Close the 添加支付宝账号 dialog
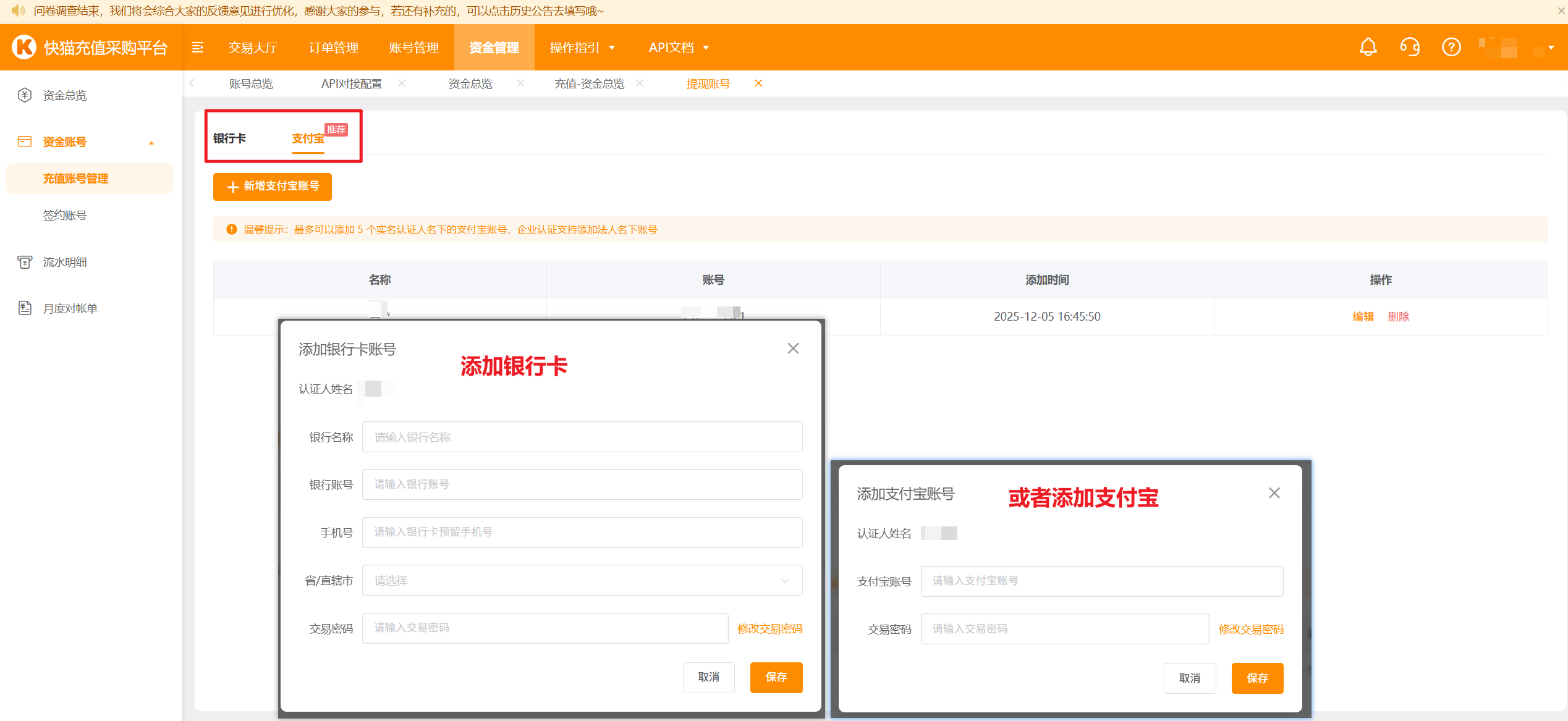The image size is (1568, 721). [x=1274, y=493]
